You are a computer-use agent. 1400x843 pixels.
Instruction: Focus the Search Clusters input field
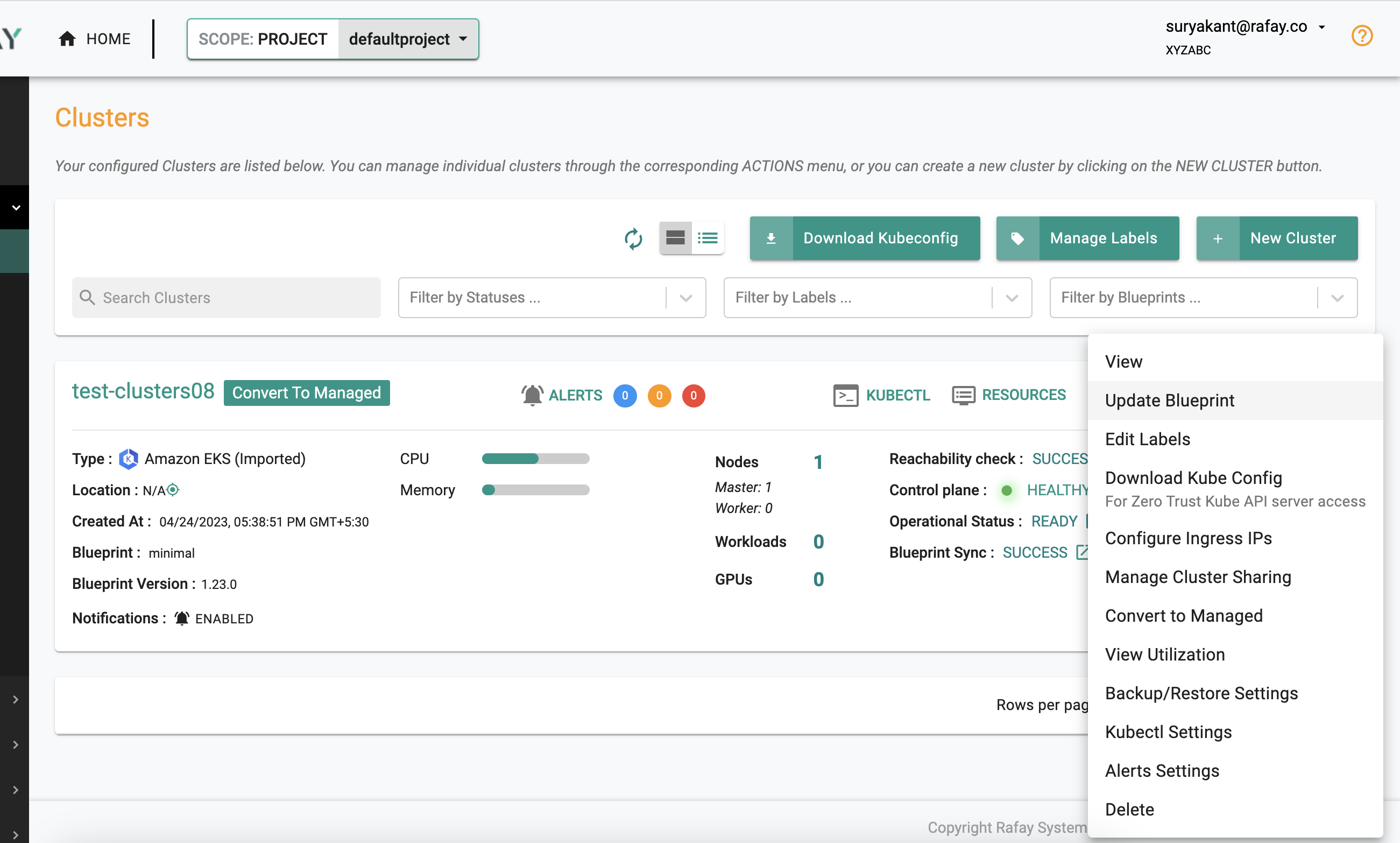click(226, 298)
